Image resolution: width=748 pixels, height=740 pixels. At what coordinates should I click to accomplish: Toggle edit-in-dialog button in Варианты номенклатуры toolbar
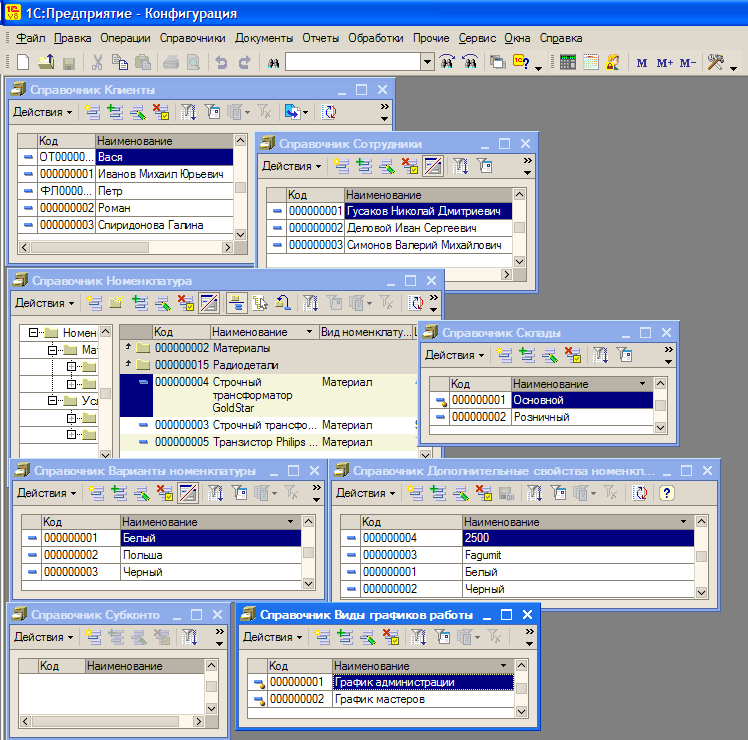(x=186, y=493)
